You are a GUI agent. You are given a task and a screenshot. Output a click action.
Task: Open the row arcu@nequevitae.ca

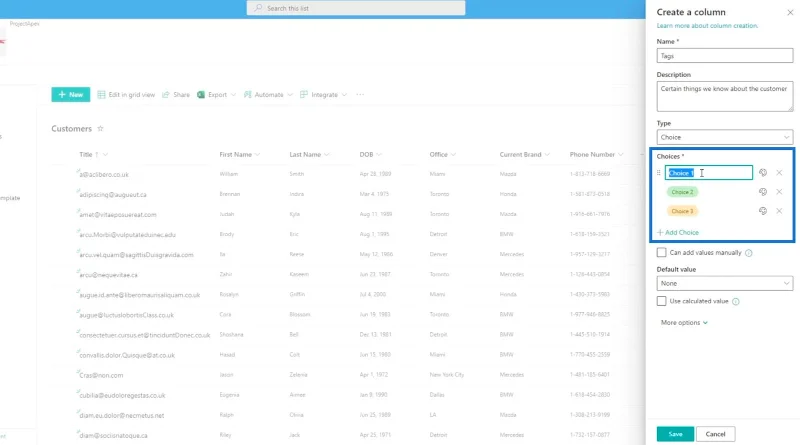[109, 275]
